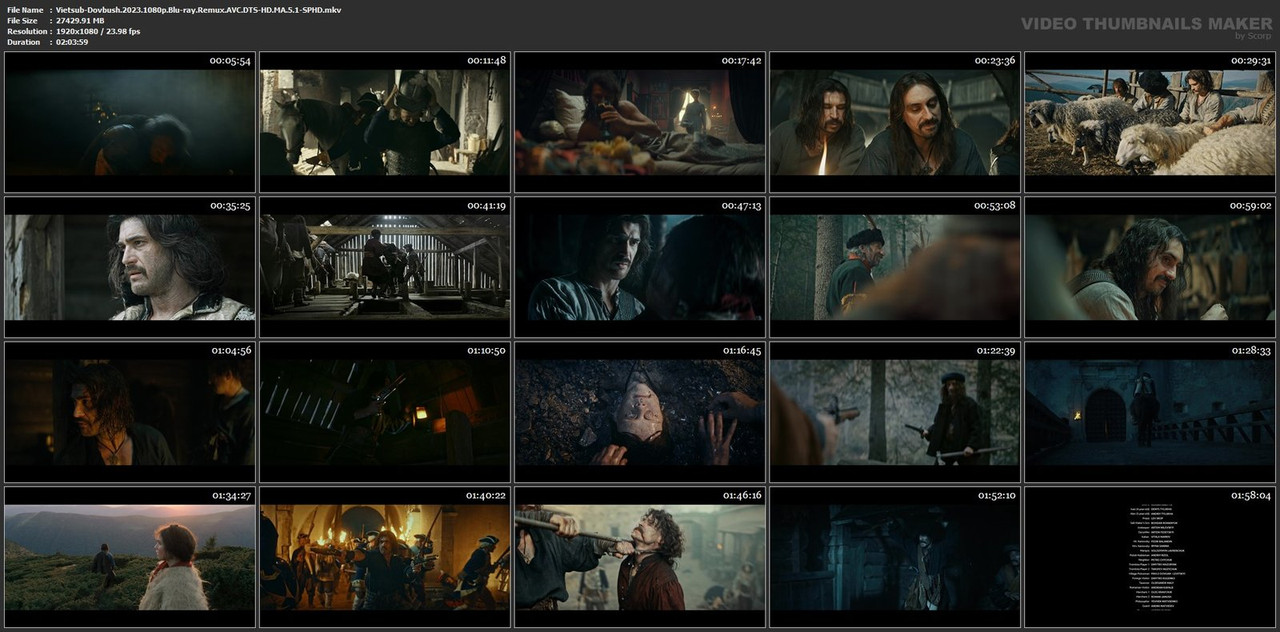The width and height of the screenshot is (1280, 632).
Task: Click the Resolution label
Action: pyautogui.click(x=25, y=31)
